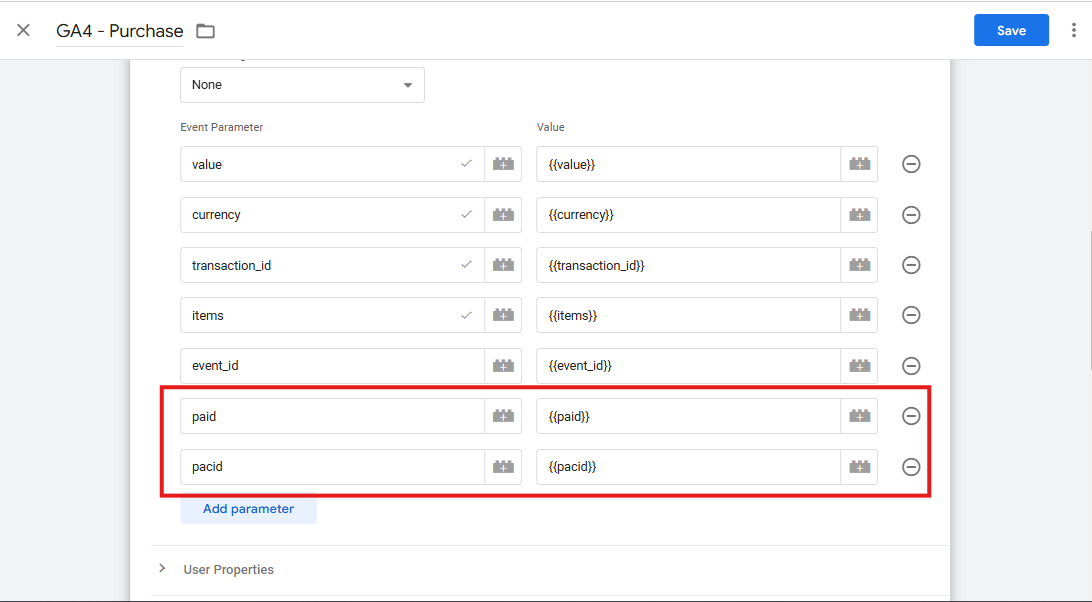
Task: Remove the currency parameter row
Action: coord(911,215)
